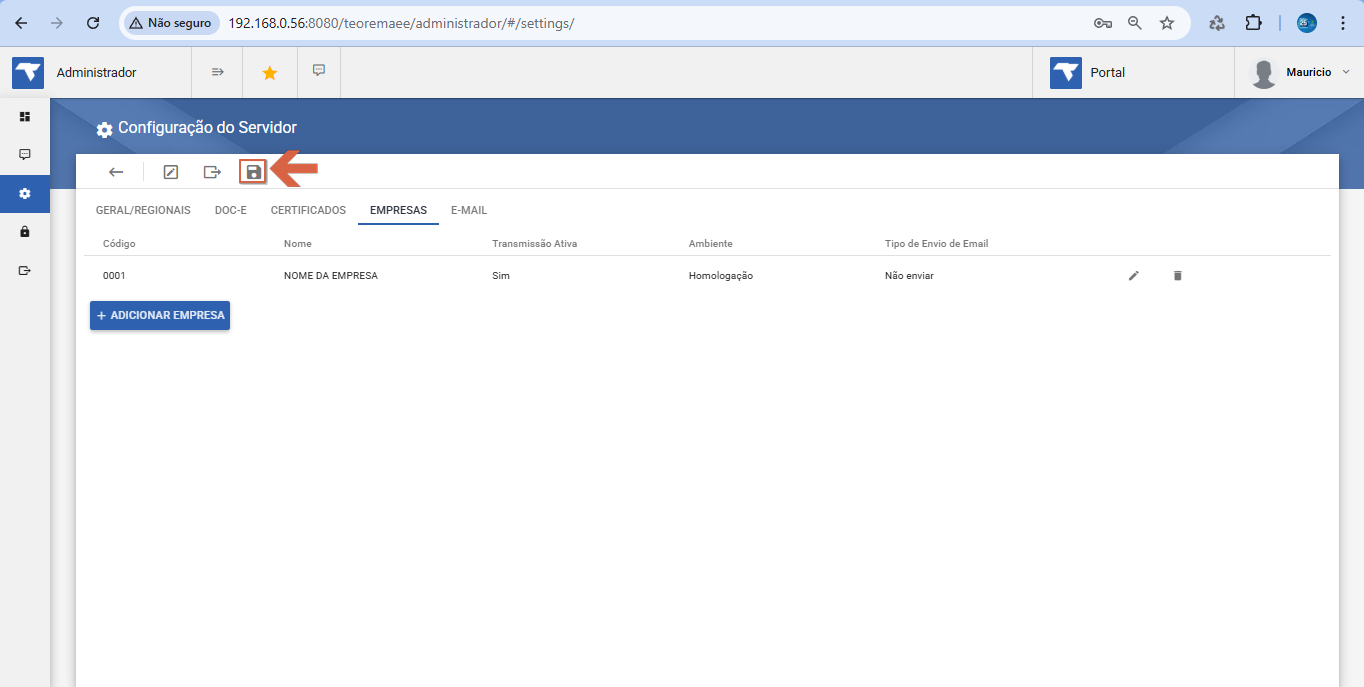
Task: Click the Mauricio user avatar
Action: 1264,73
